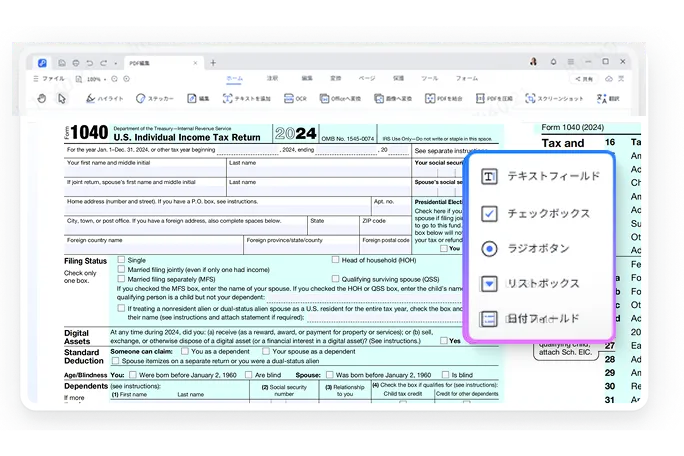
Task: Click the Officeへ変換 convert tool
Action: pos(340,98)
